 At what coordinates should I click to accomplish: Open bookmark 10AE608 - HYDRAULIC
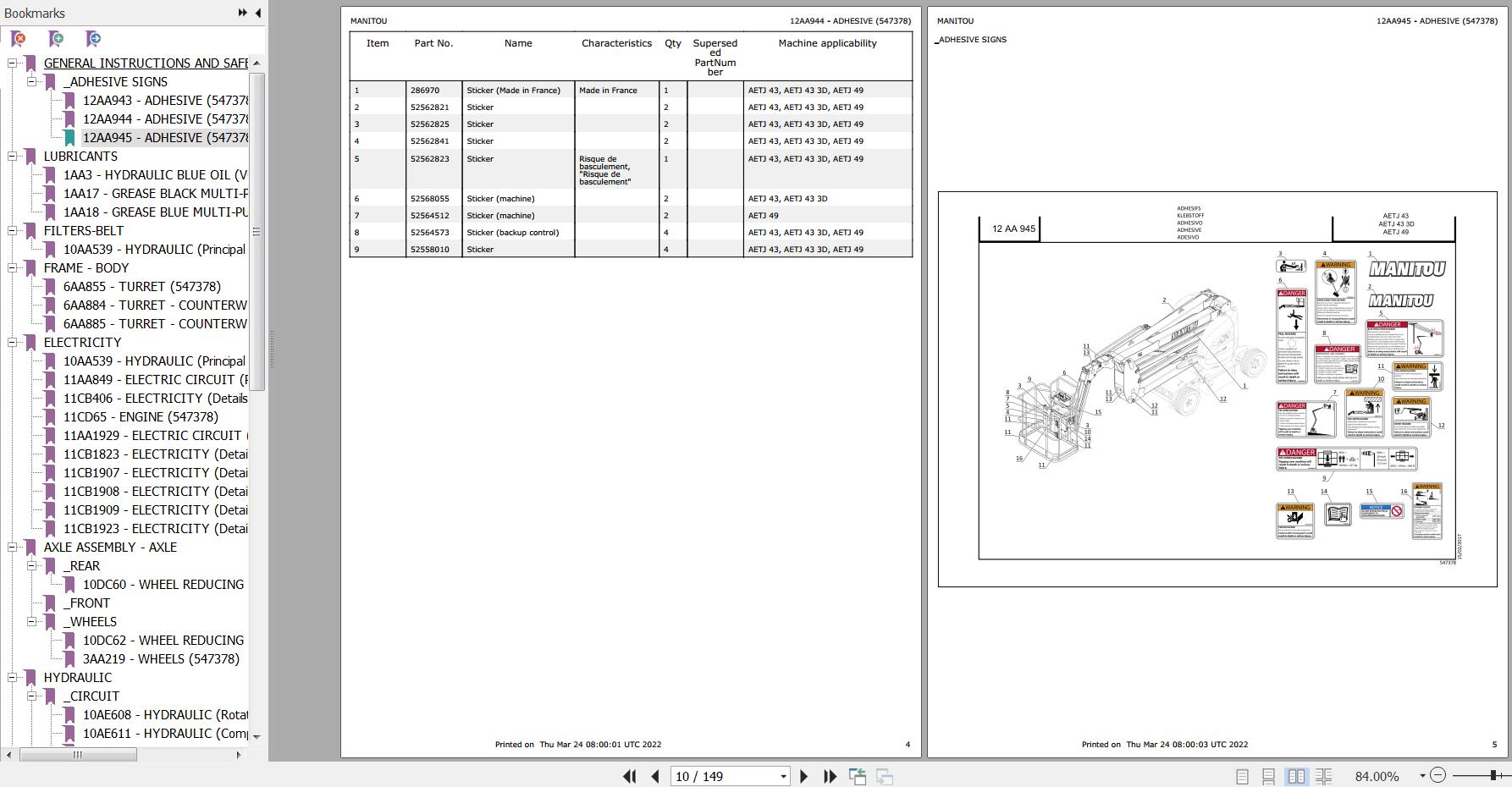[x=165, y=715]
